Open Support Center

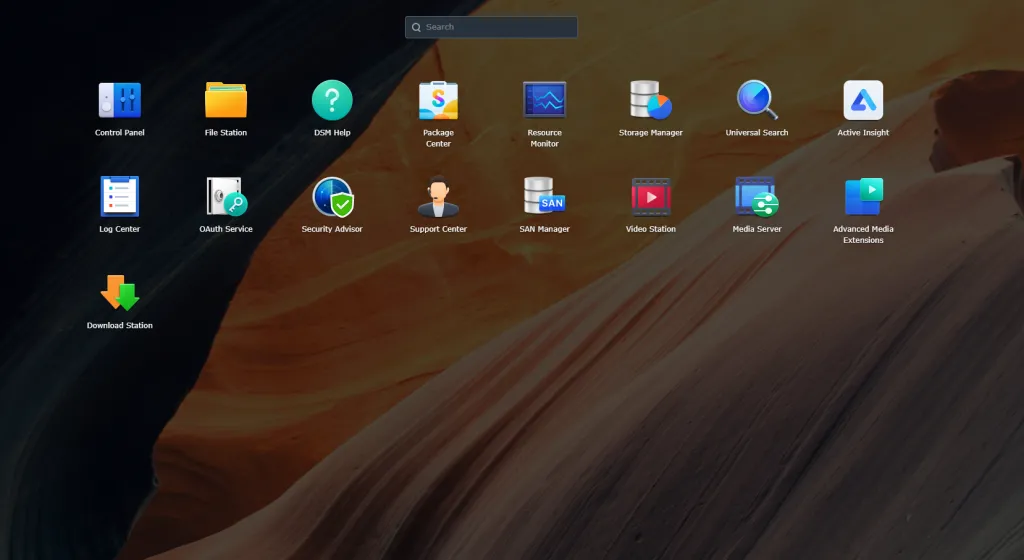pyautogui.click(x=438, y=196)
